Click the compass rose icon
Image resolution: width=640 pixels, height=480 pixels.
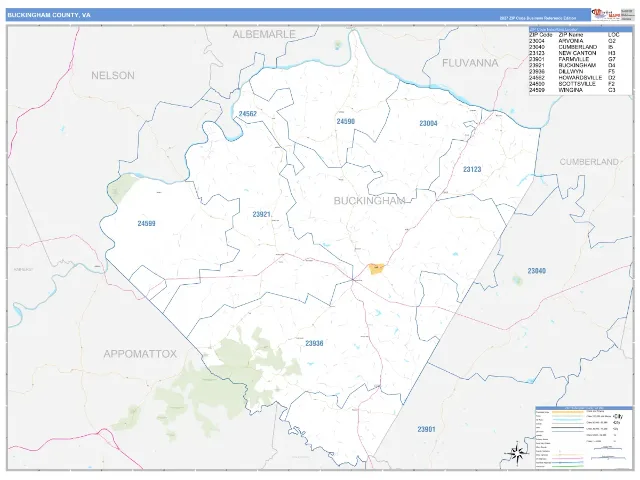pyautogui.click(x=517, y=453)
